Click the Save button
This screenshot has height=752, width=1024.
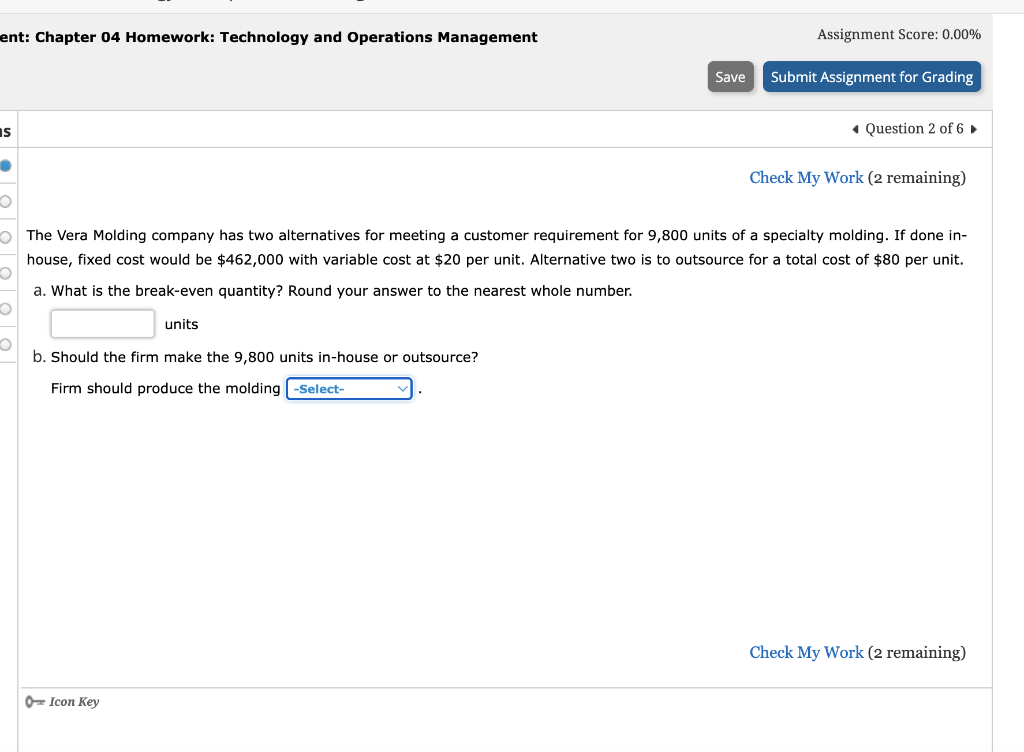(x=730, y=76)
